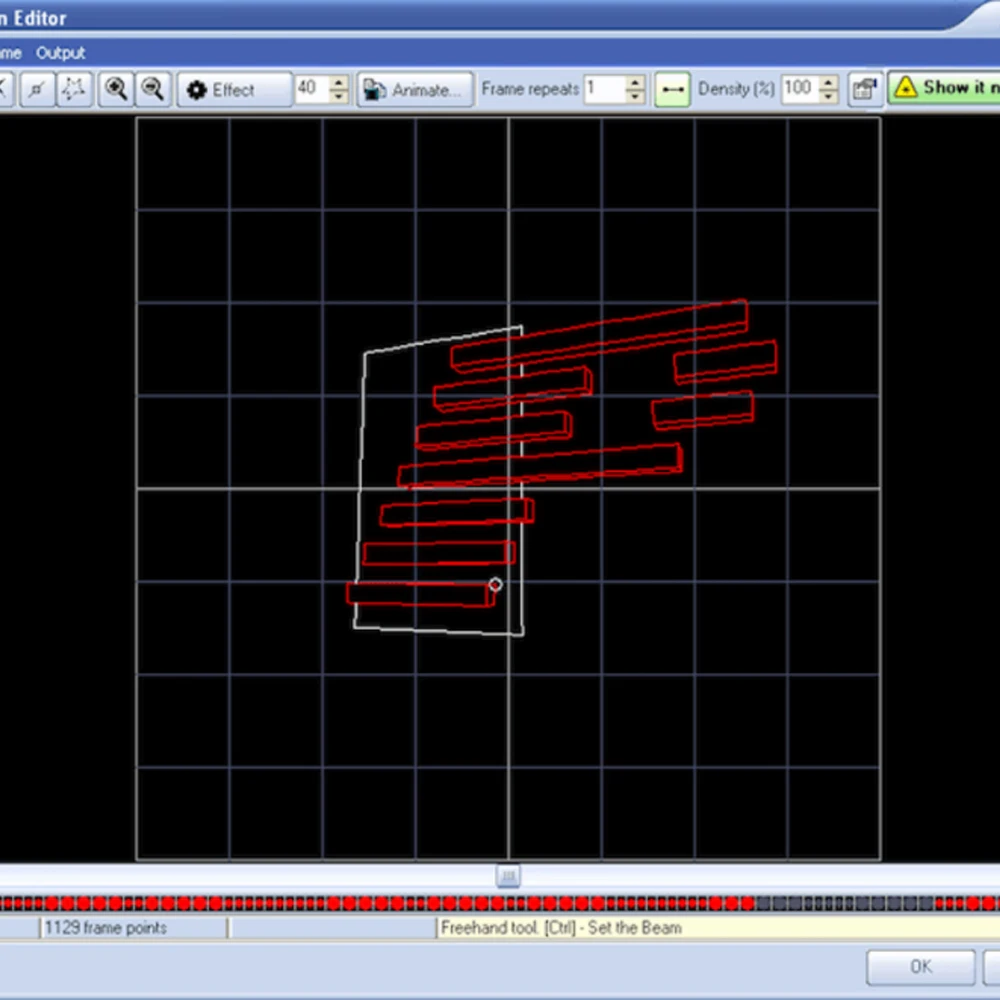
Task: Confirm with the OK button
Action: coord(920,967)
